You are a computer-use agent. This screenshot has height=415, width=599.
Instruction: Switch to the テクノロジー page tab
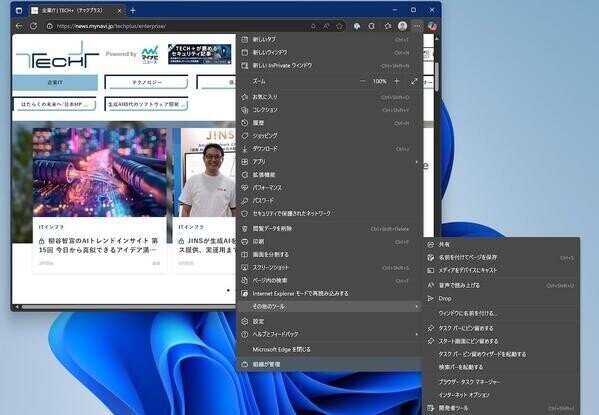click(x=147, y=83)
